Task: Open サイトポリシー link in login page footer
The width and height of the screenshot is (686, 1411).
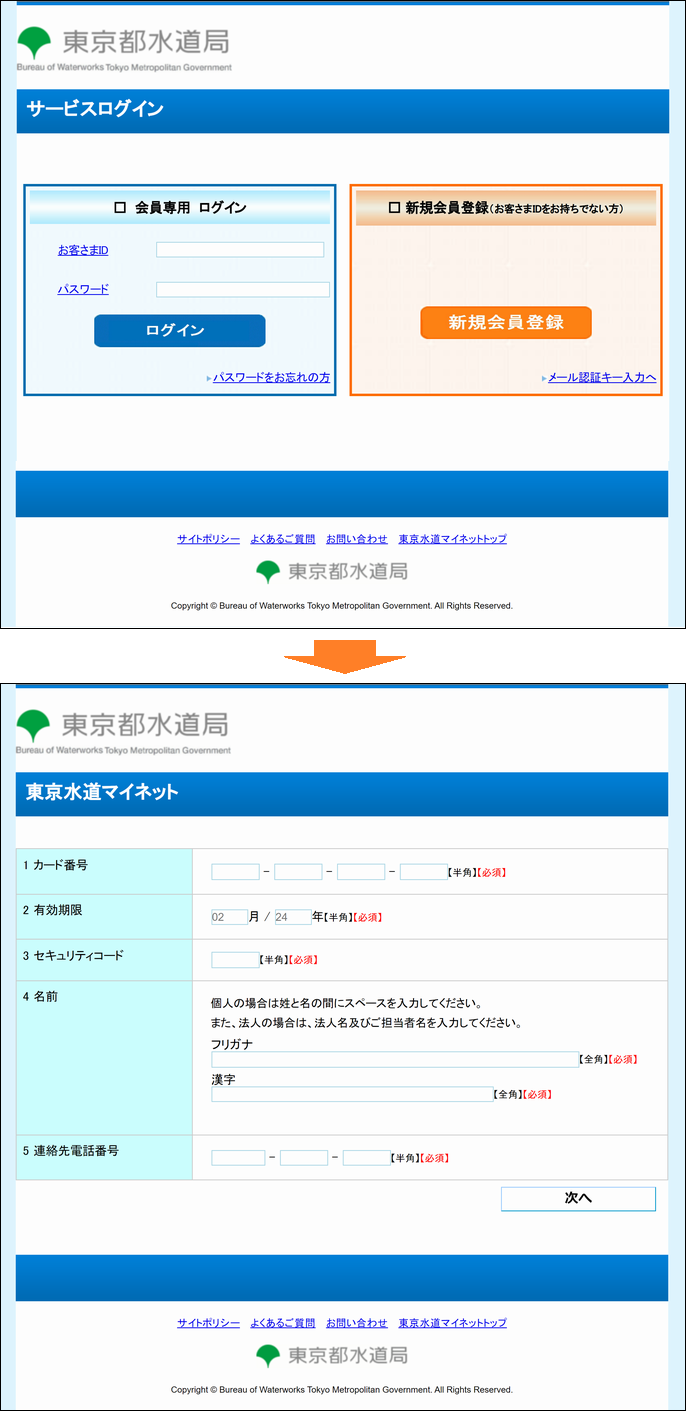Action: tap(208, 539)
